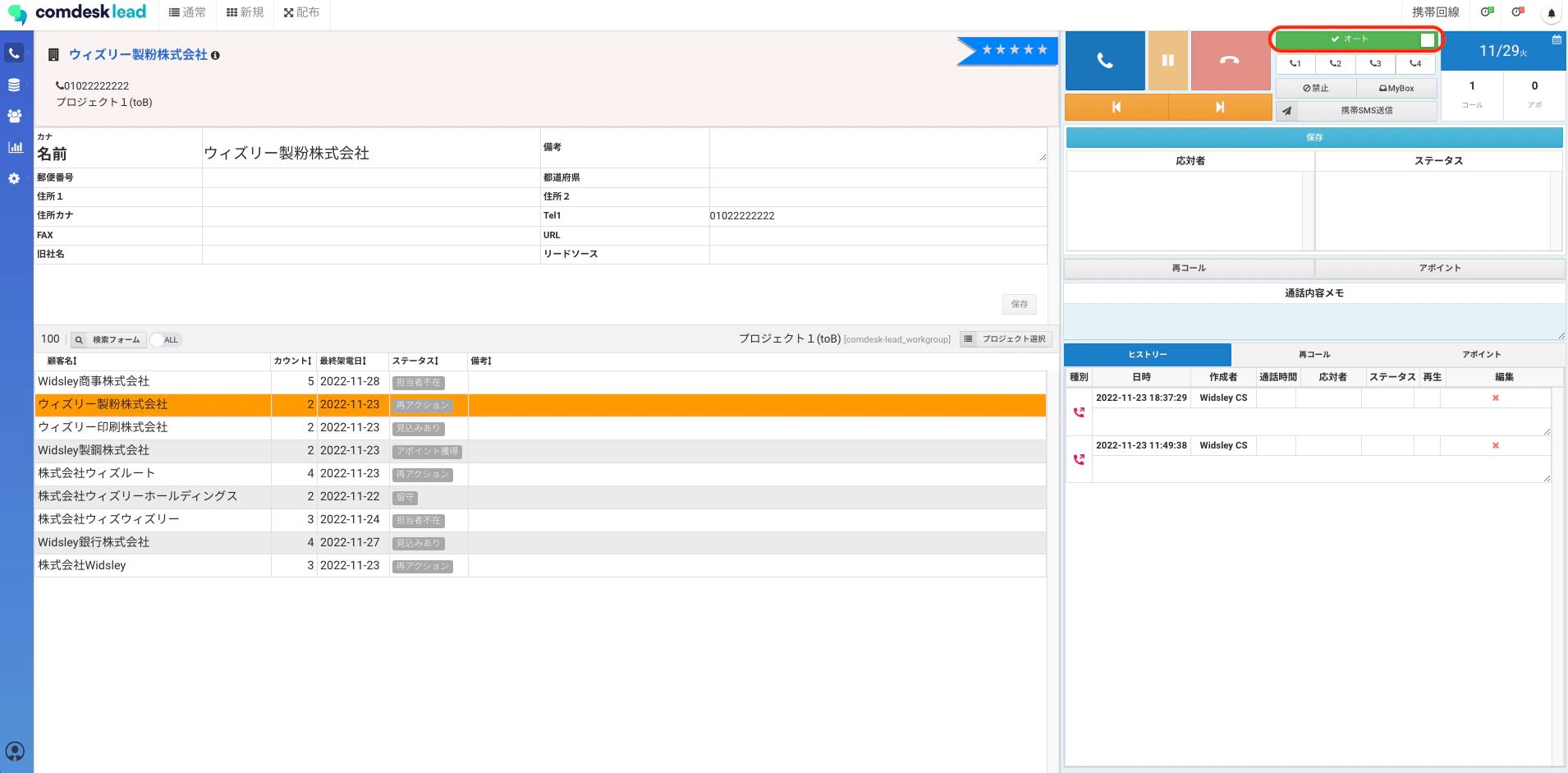The height and width of the screenshot is (773, 1568).
Task: Click the blue phone call button
Action: (1105, 61)
